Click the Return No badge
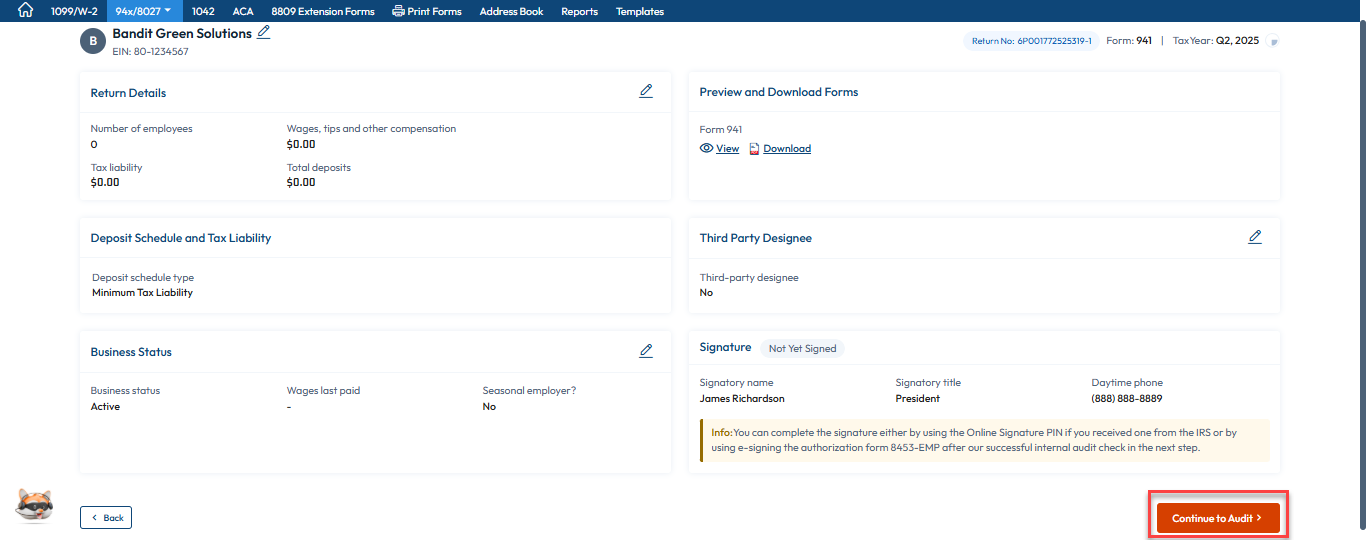The image size is (1366, 540). (x=1031, y=41)
